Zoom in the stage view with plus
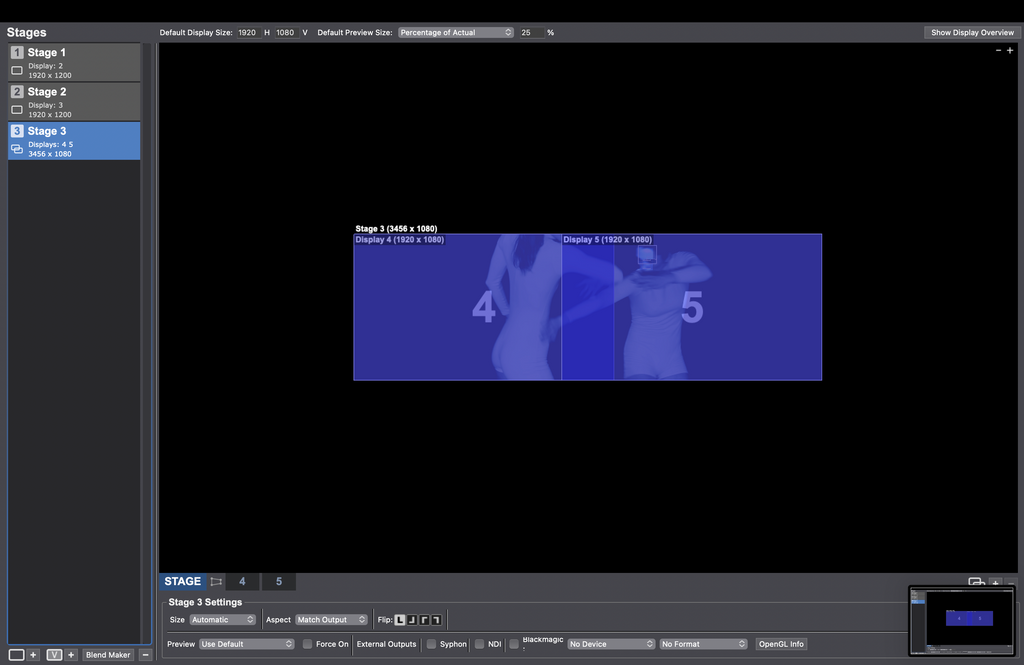The width and height of the screenshot is (1024, 665). click(x=1010, y=51)
